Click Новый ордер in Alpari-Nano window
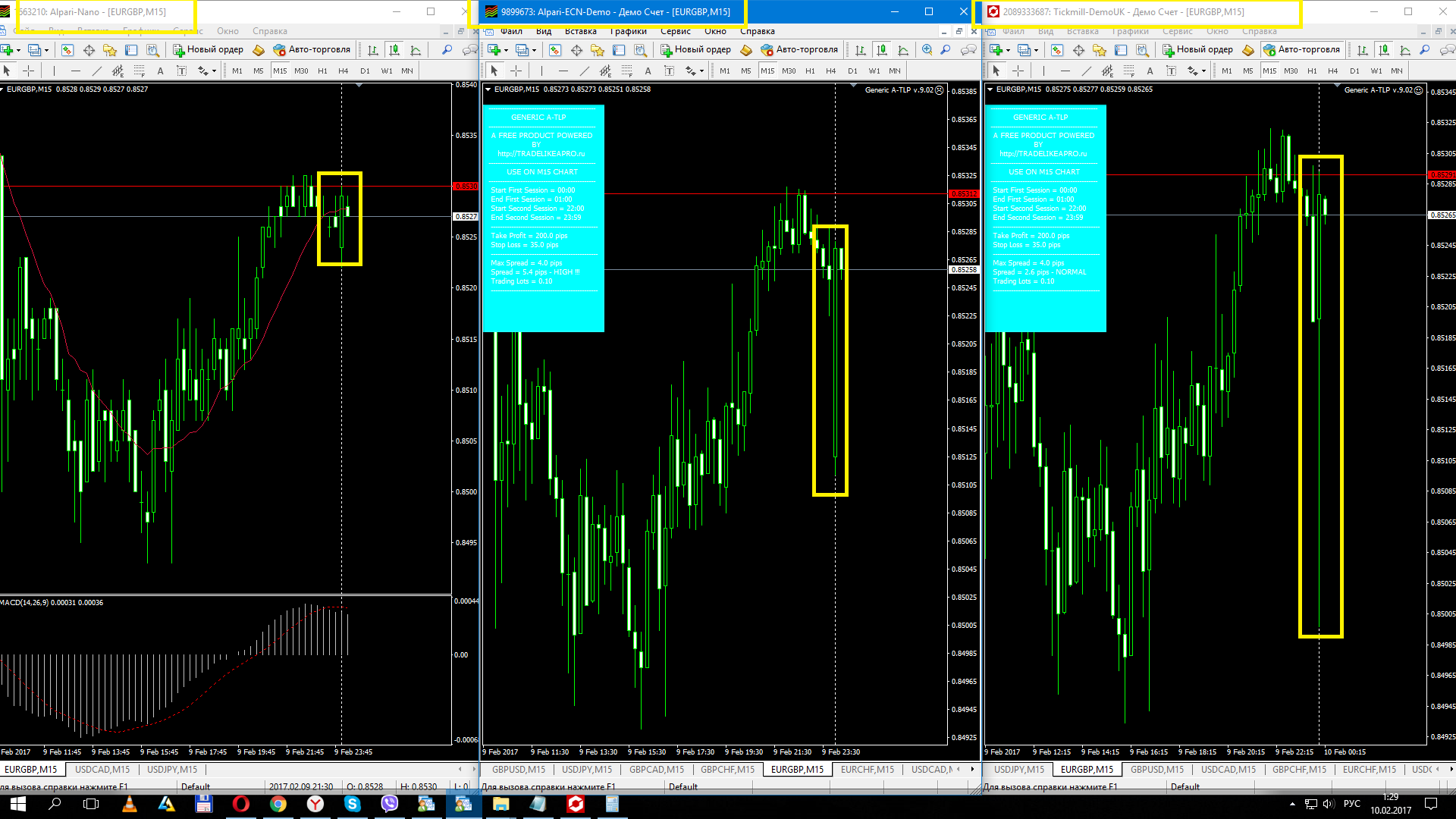The image size is (1456, 819). 208,50
